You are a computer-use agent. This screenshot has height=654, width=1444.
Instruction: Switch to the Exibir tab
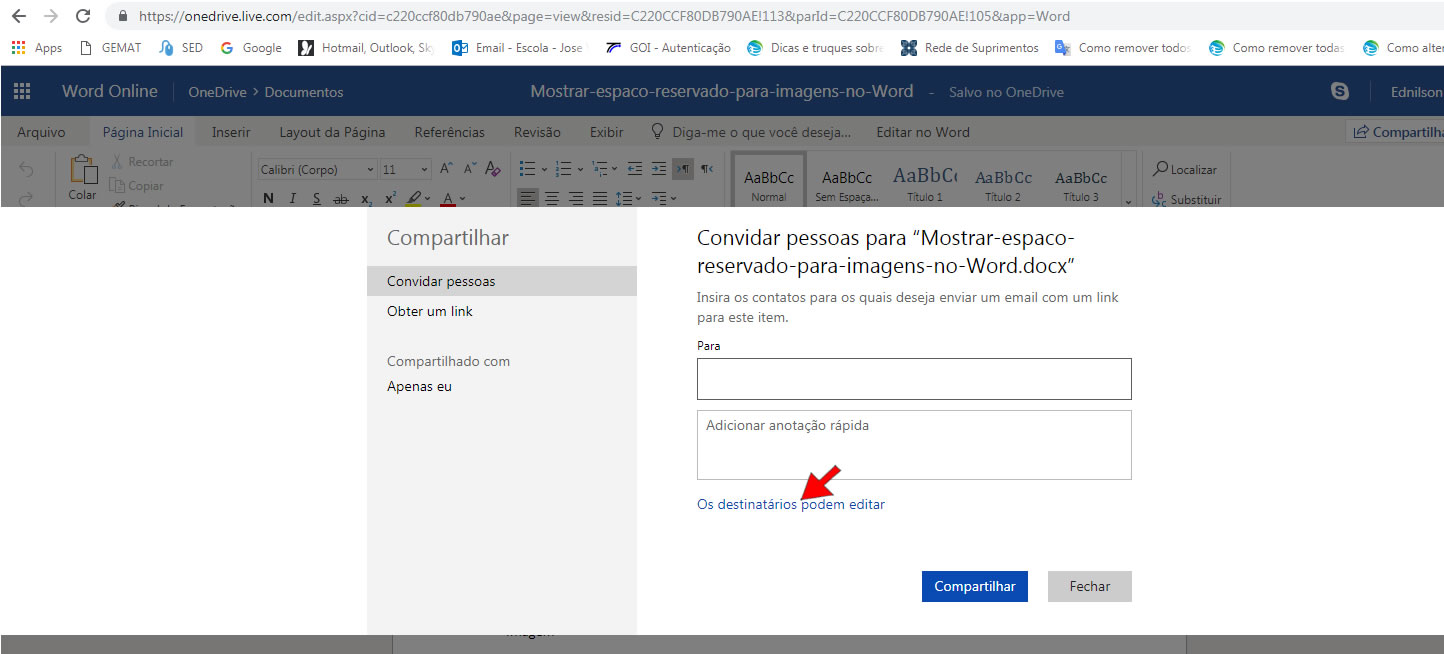pos(606,132)
